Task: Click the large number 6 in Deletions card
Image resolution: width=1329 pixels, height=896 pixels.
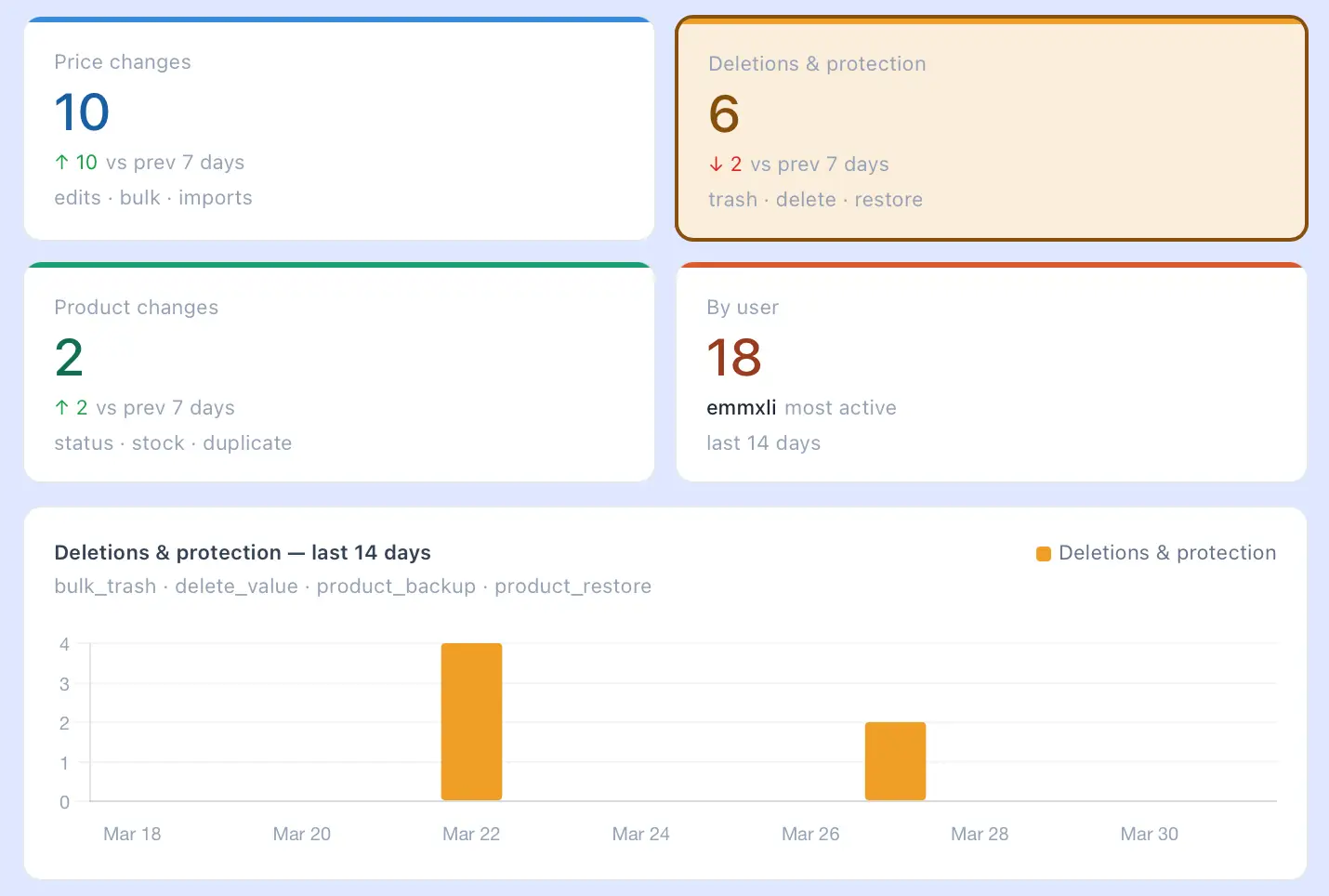Action: (724, 114)
